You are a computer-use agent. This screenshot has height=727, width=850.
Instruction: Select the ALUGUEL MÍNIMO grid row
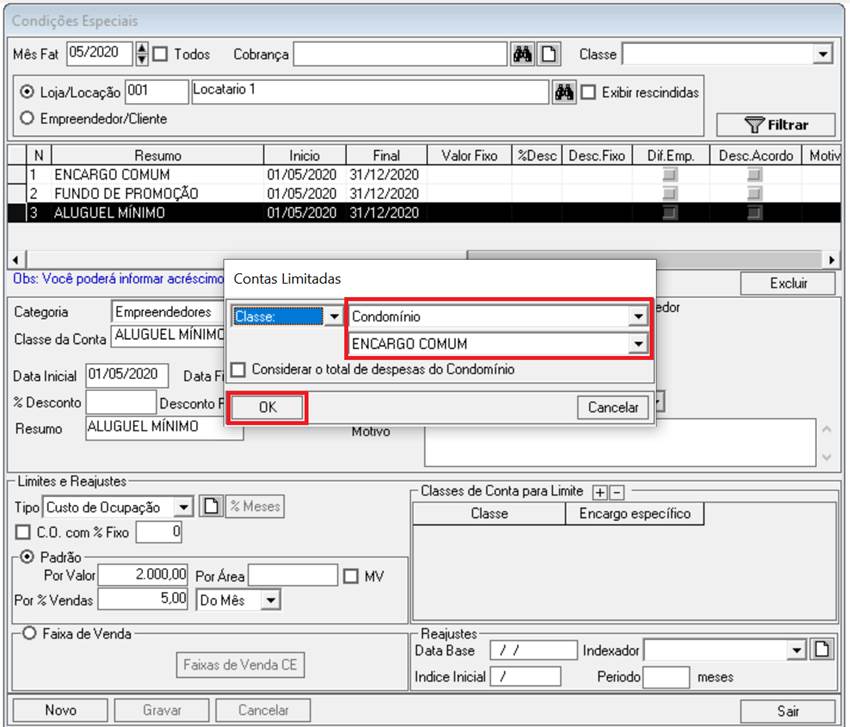pyautogui.click(x=424, y=213)
